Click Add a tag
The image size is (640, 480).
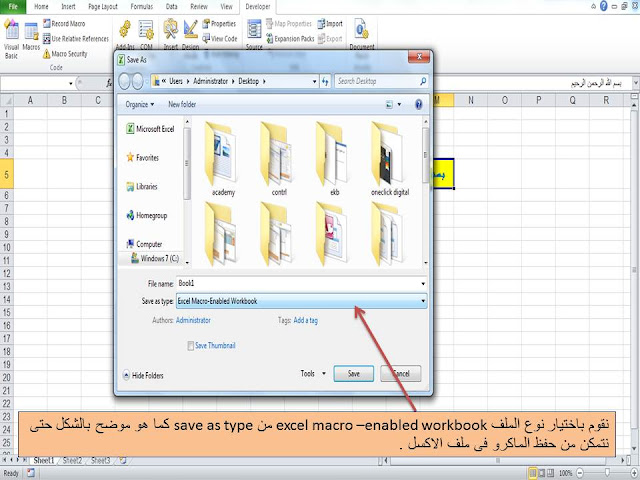point(305,320)
